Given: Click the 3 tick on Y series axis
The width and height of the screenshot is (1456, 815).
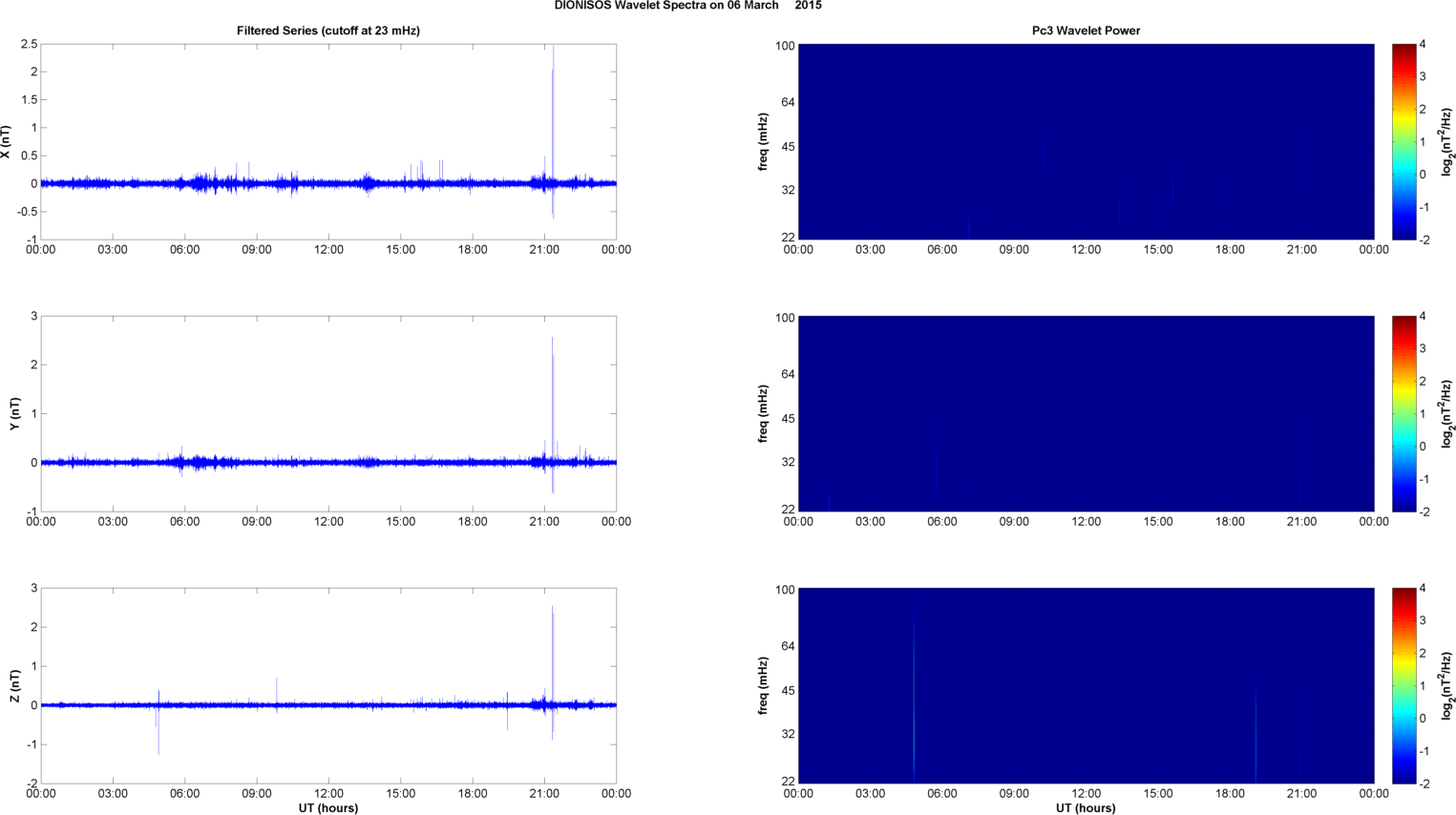Looking at the screenshot, I should [34, 317].
